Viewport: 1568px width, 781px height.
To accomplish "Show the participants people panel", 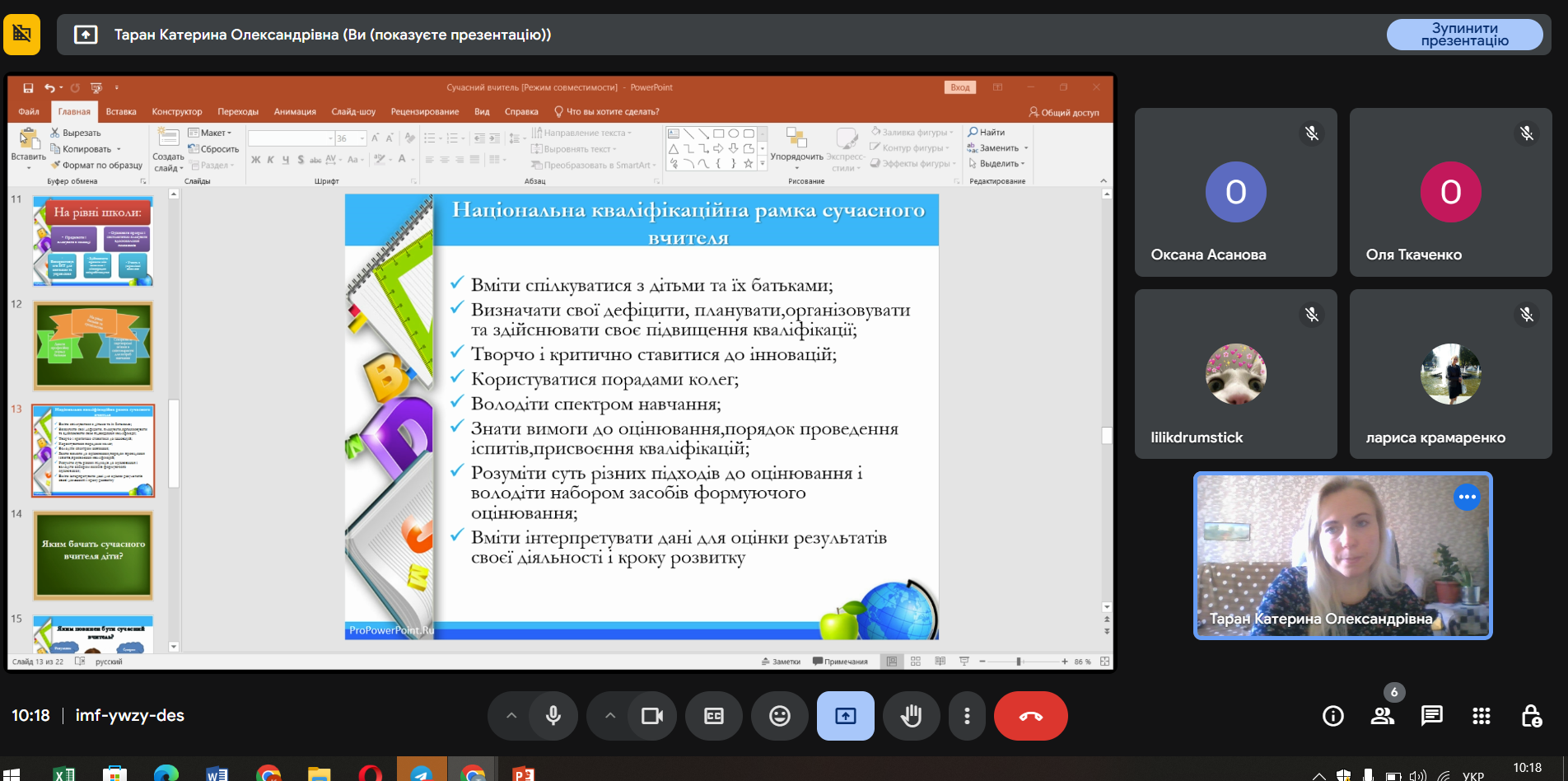I will (1382, 716).
